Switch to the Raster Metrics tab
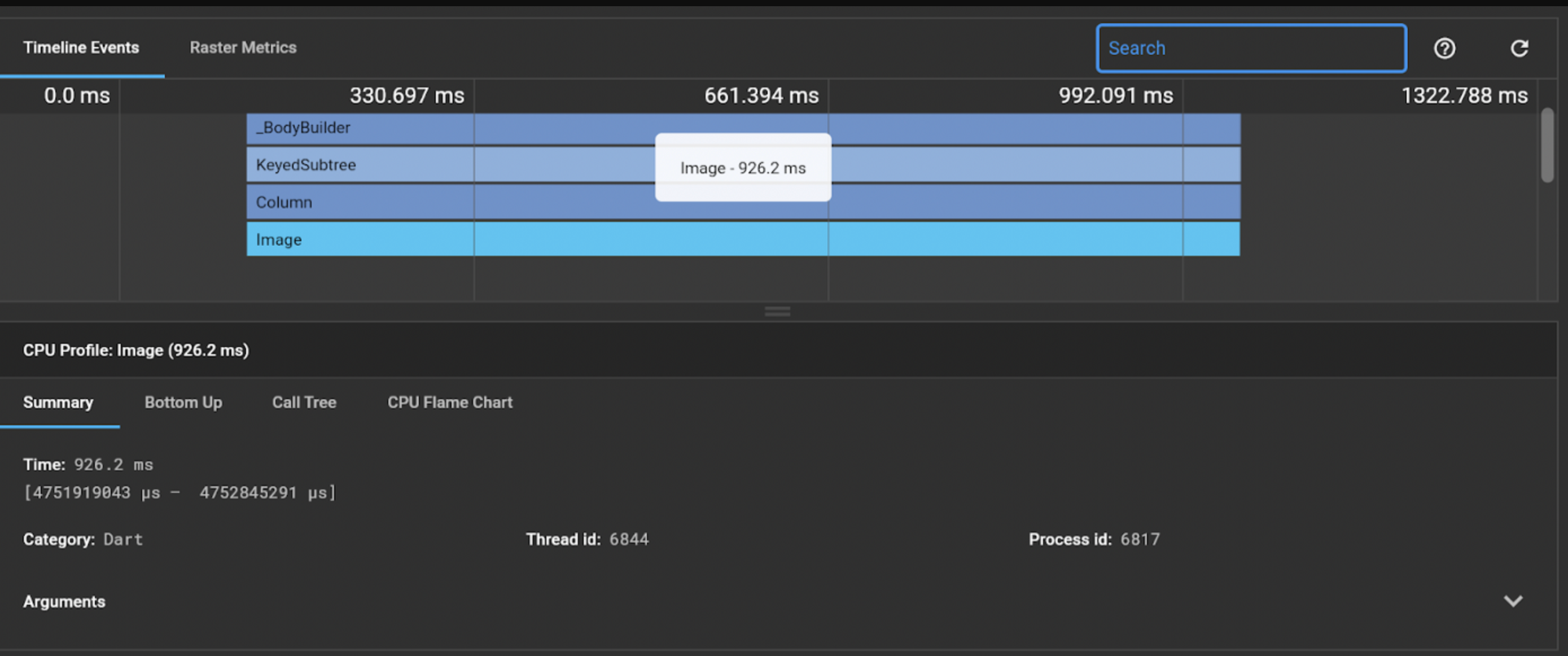This screenshot has width=1568, height=656. (x=243, y=47)
